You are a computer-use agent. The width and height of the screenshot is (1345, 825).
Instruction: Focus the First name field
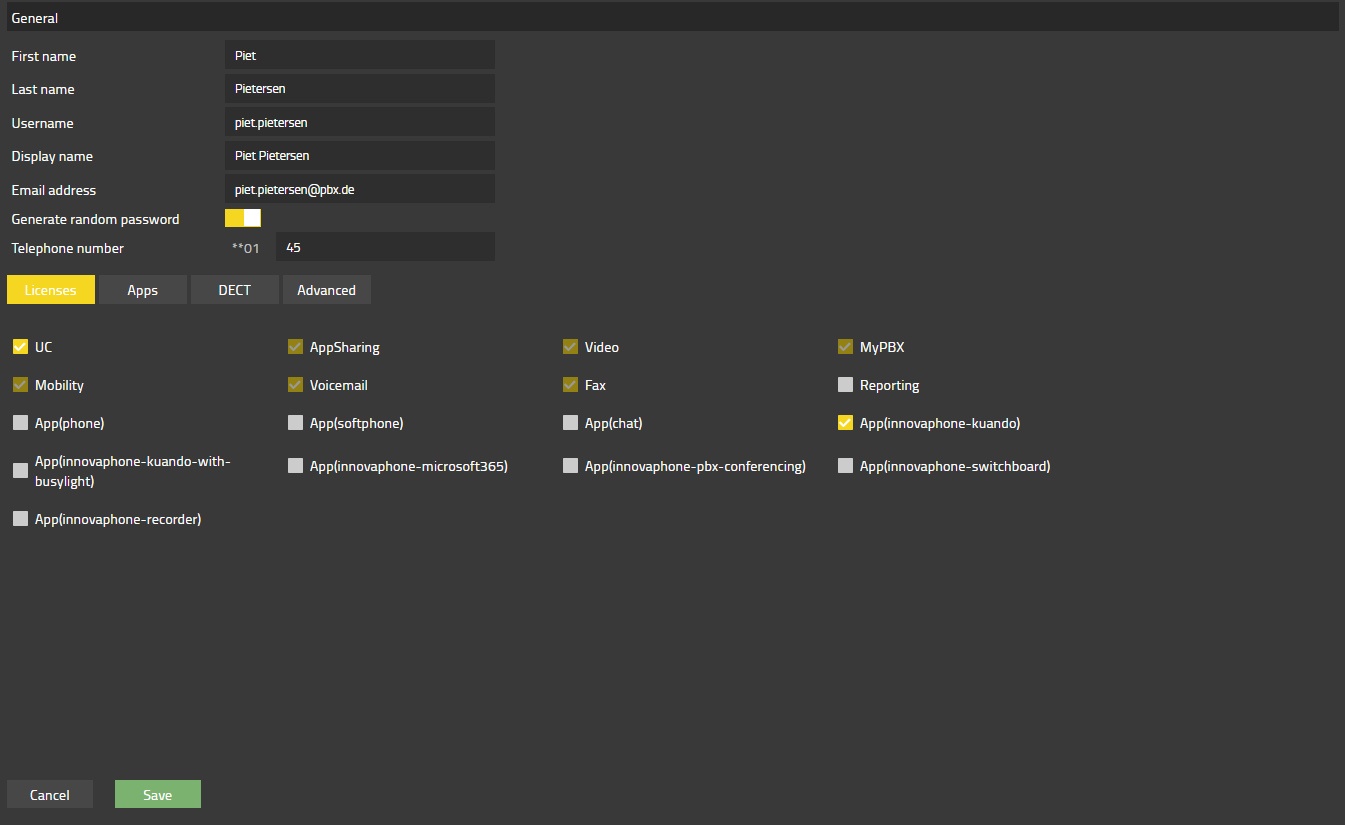(360, 55)
